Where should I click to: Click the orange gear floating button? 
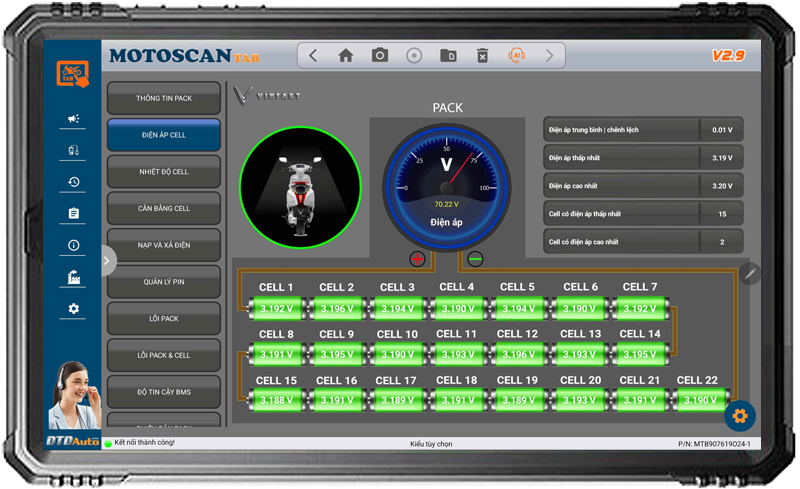(740, 416)
